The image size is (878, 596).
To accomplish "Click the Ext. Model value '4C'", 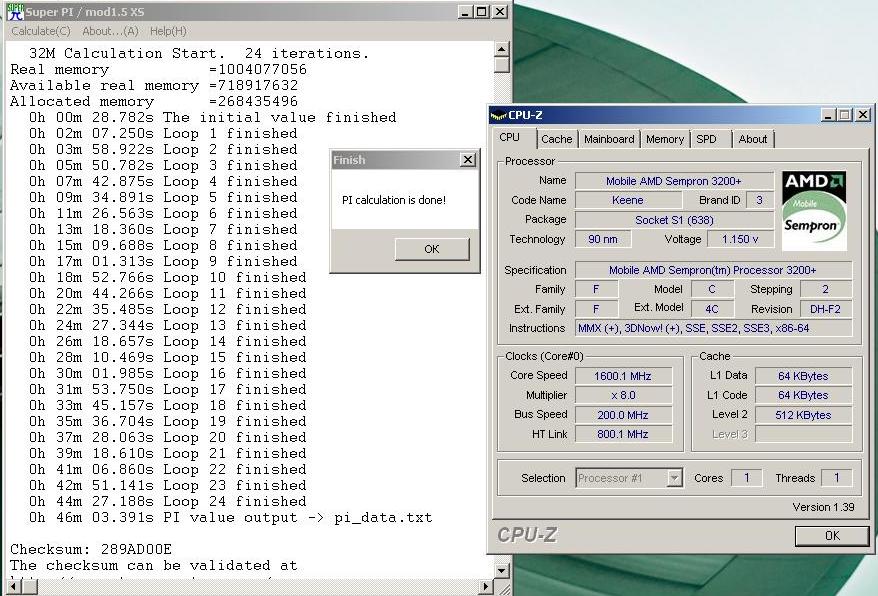I will click(712, 309).
